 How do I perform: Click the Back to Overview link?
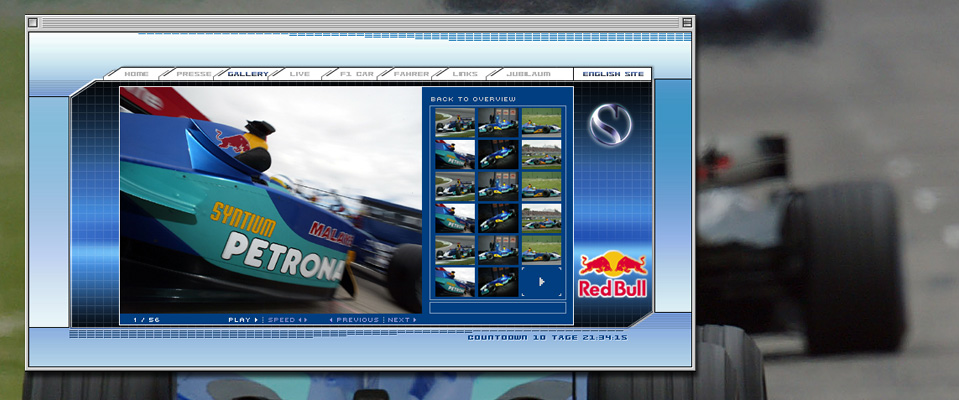(x=473, y=99)
